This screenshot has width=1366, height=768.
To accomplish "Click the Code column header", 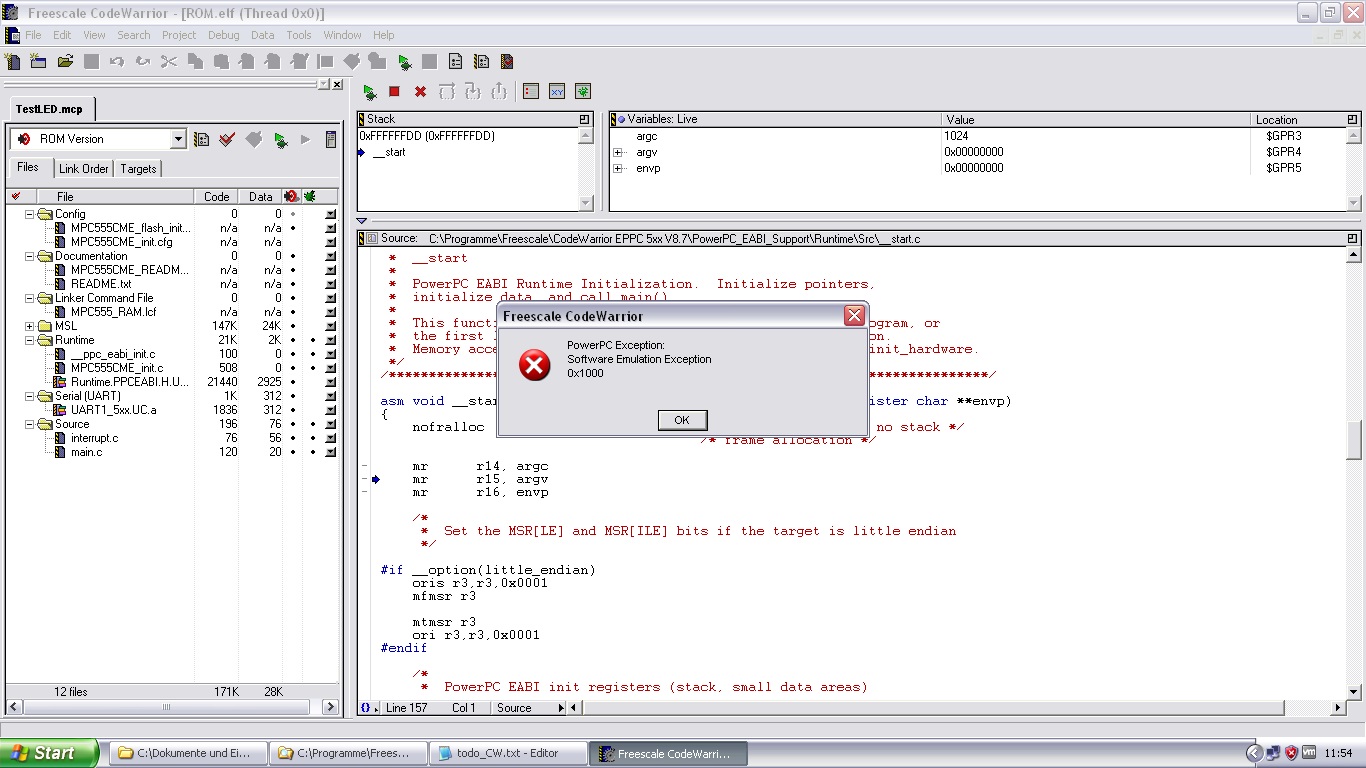I will [217, 196].
